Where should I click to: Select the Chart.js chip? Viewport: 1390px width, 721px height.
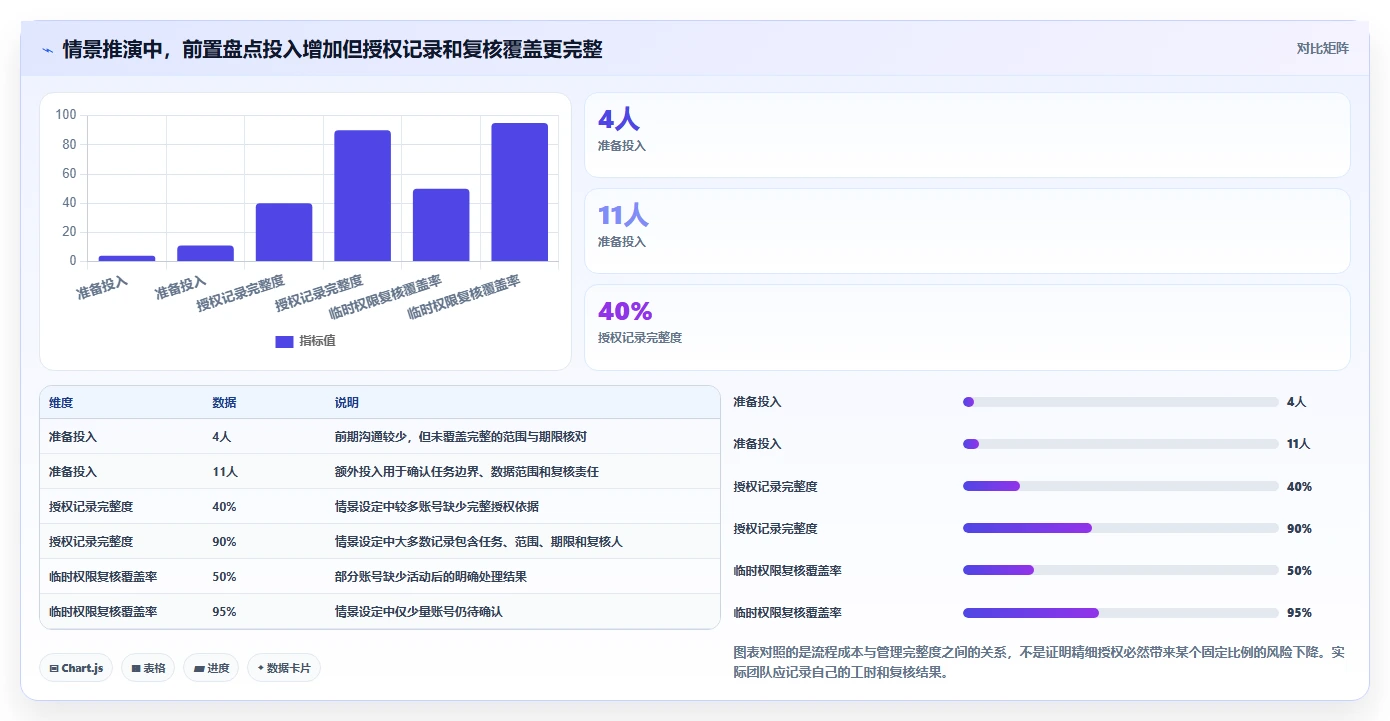(x=76, y=668)
